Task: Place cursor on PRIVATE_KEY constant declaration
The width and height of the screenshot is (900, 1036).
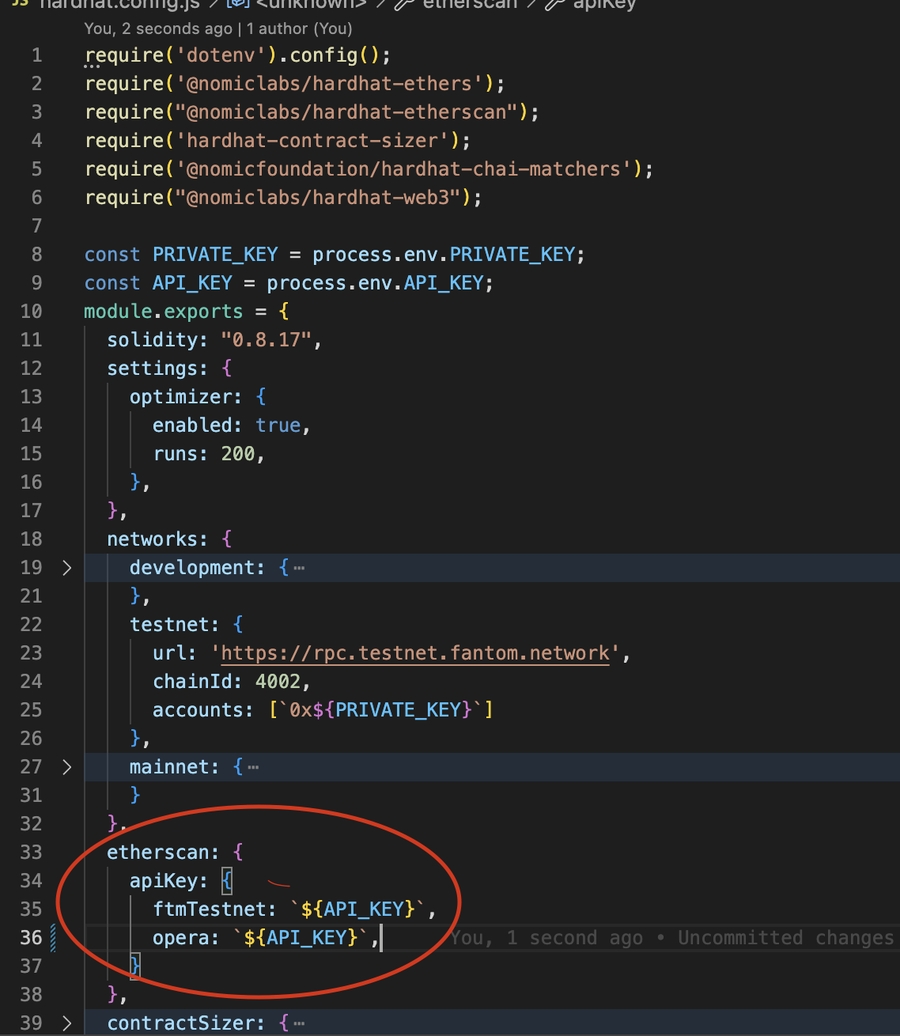Action: pyautogui.click(x=209, y=255)
